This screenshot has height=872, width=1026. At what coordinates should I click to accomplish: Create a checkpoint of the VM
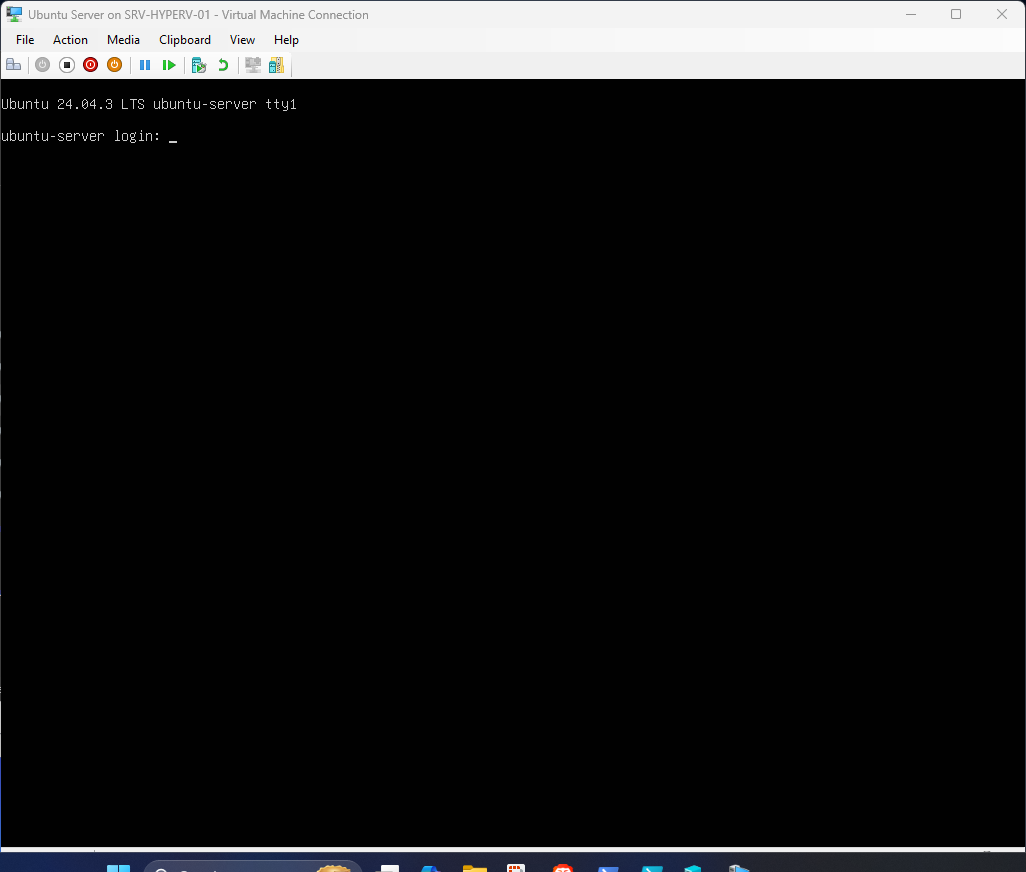click(198, 64)
